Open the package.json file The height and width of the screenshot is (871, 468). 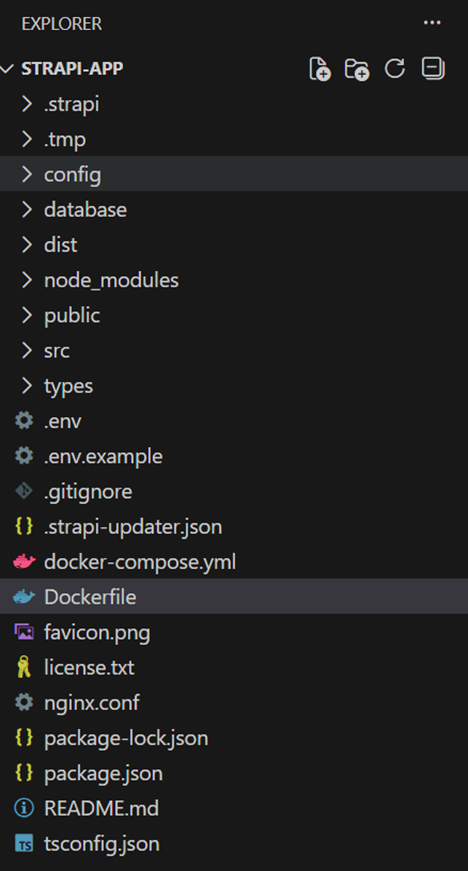(234, 773)
